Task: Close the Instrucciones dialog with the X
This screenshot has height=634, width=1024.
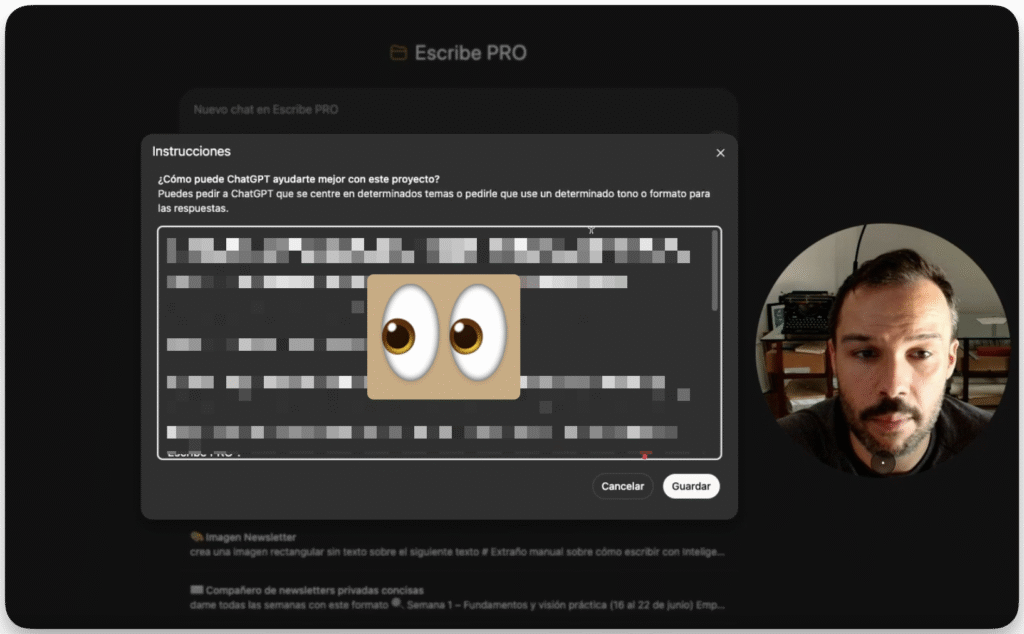Action: coord(720,153)
